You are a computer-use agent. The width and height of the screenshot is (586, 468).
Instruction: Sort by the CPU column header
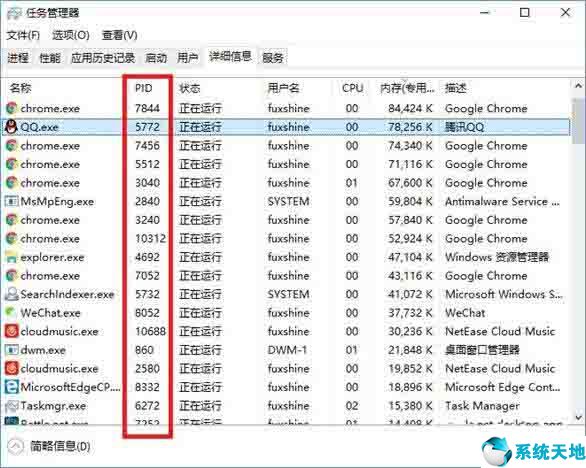click(352, 88)
